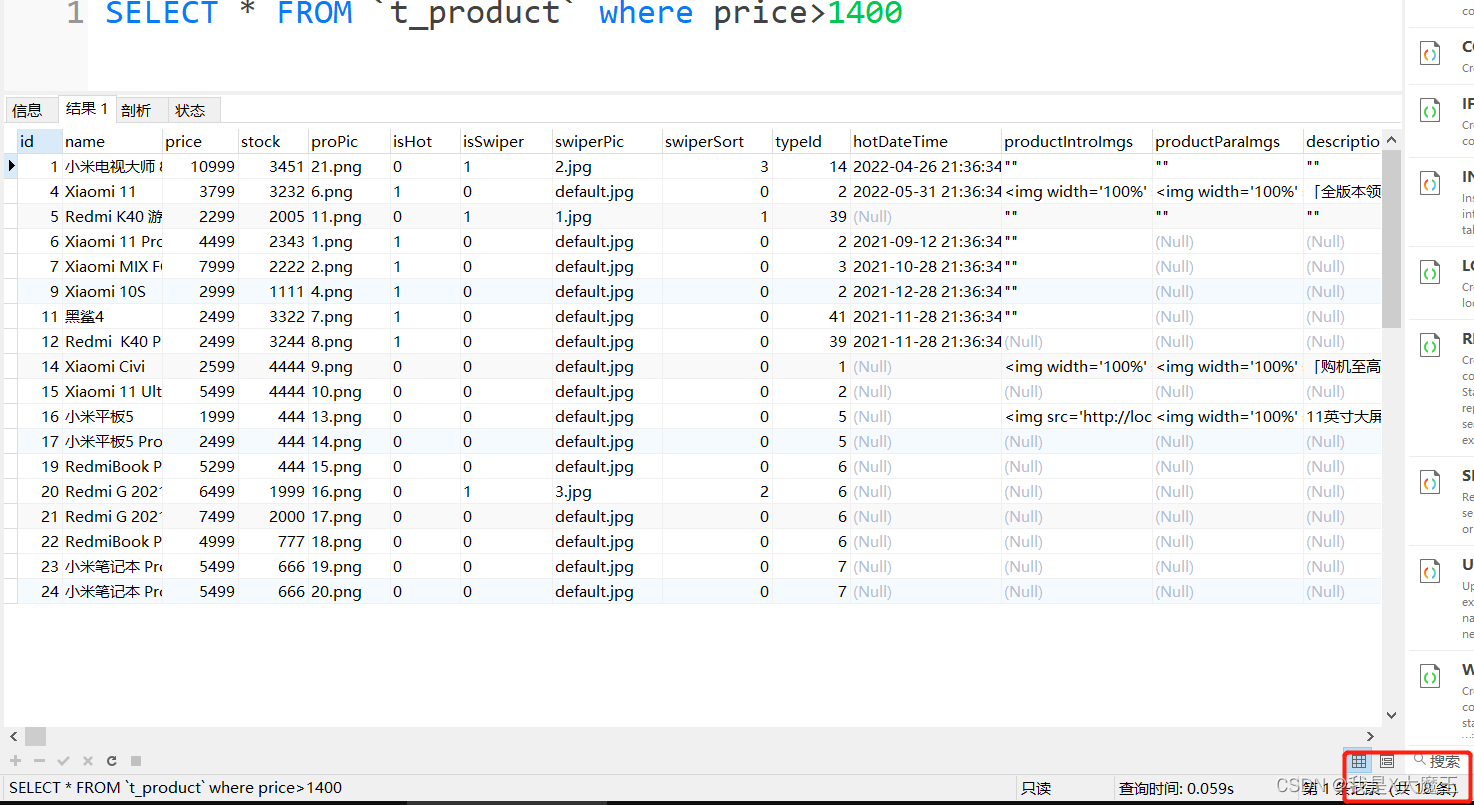Screen dimensions: 1474x805
Task: Click the snippet icon beside 'SE'
Action: 1431,482
